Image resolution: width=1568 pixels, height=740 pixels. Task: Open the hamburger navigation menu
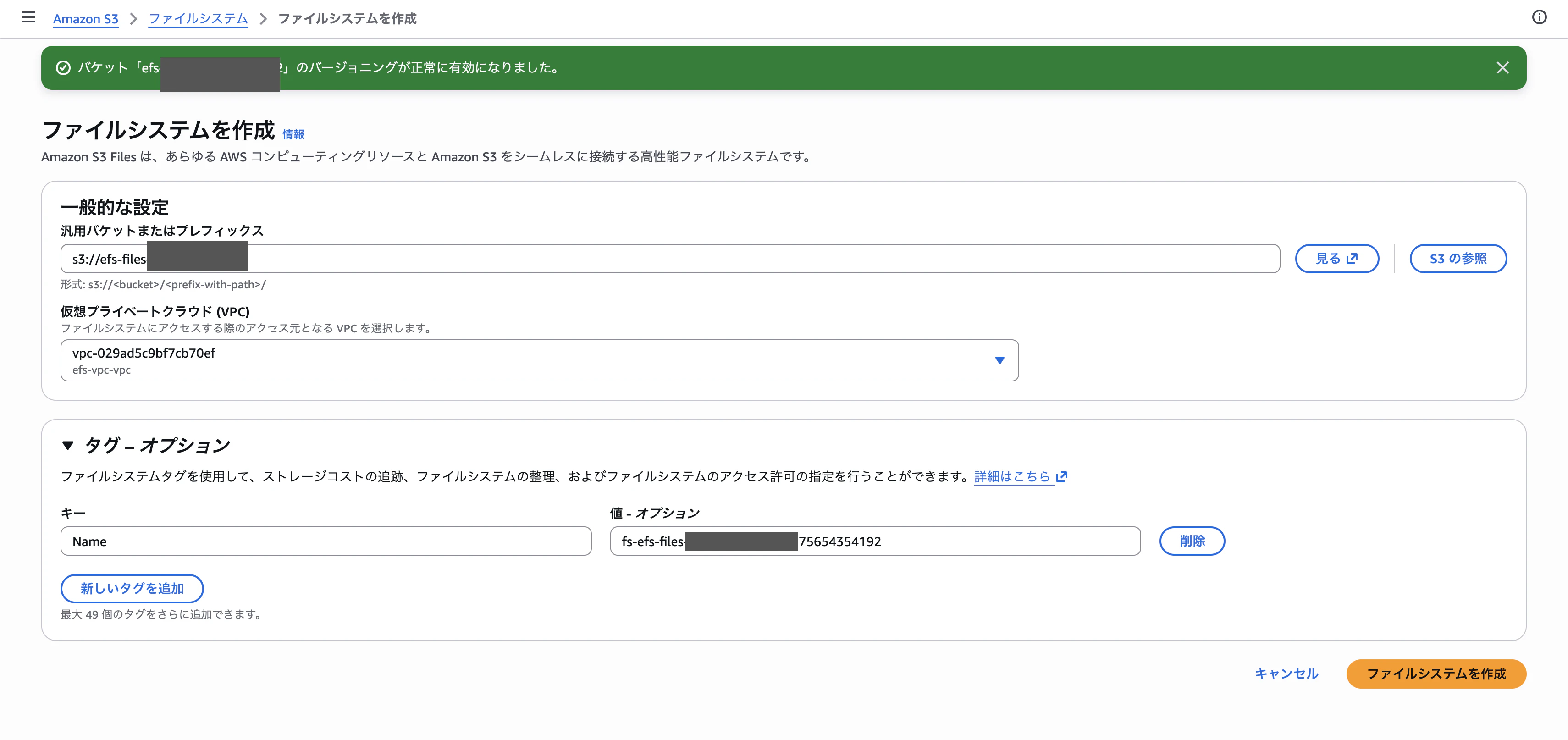(28, 17)
